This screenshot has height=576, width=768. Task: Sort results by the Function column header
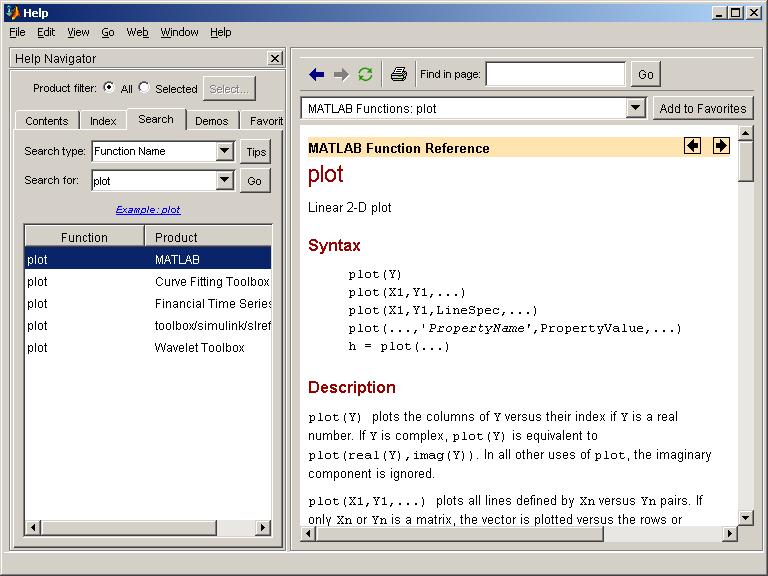point(84,237)
